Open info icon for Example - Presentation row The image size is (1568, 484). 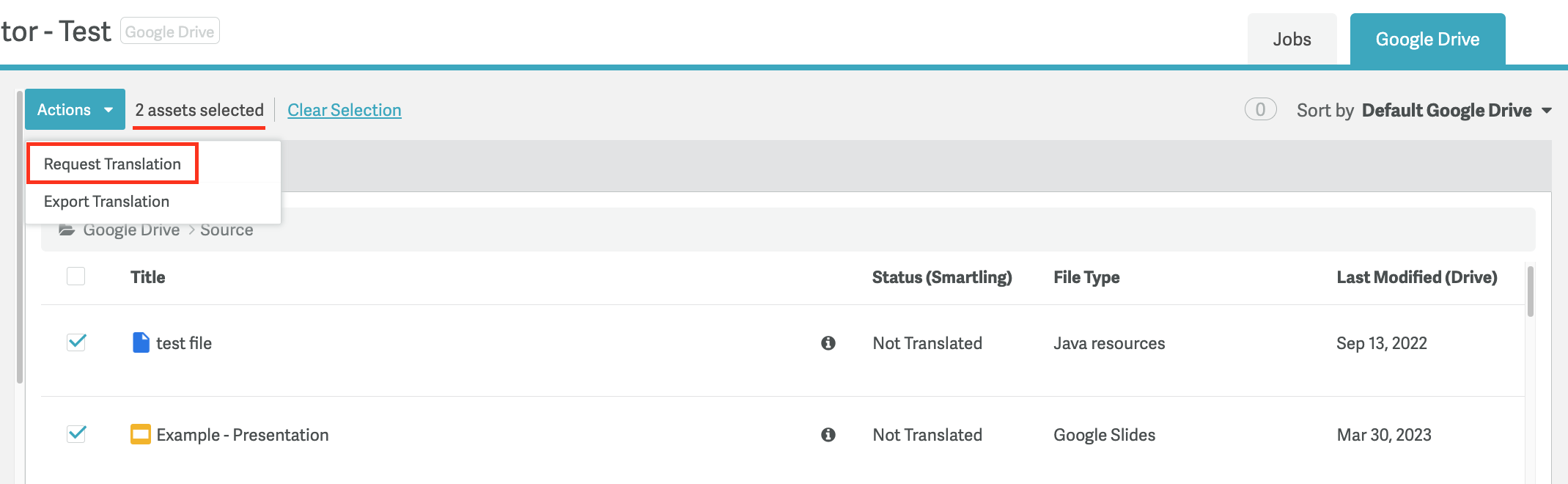(x=828, y=434)
